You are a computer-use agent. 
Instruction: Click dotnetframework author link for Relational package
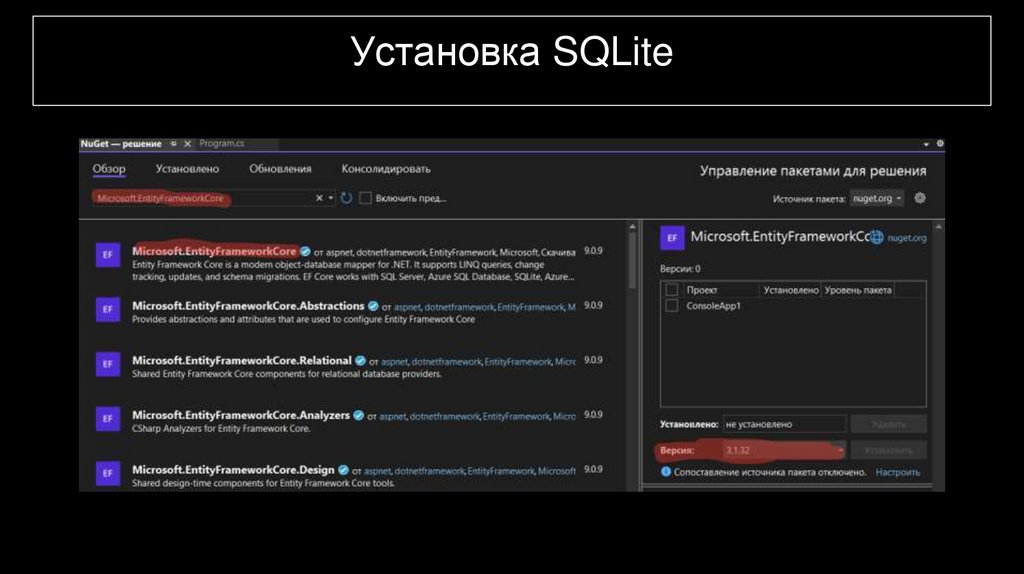pos(446,362)
